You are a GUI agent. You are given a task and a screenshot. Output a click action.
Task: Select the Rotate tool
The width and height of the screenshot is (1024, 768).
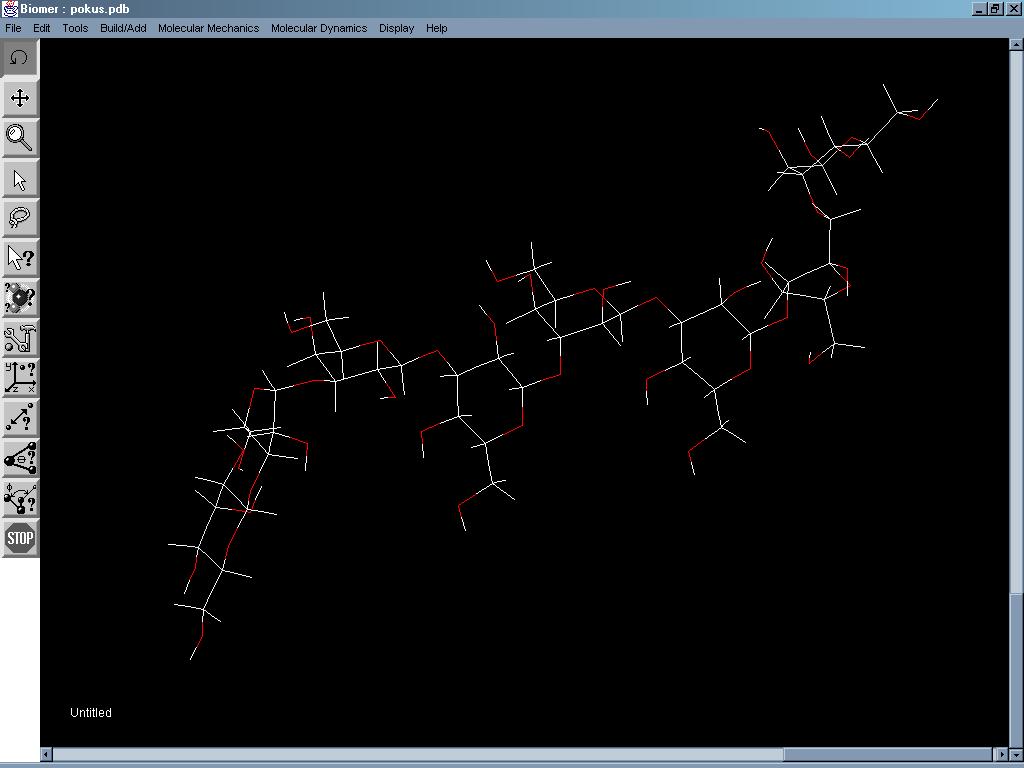click(x=20, y=57)
